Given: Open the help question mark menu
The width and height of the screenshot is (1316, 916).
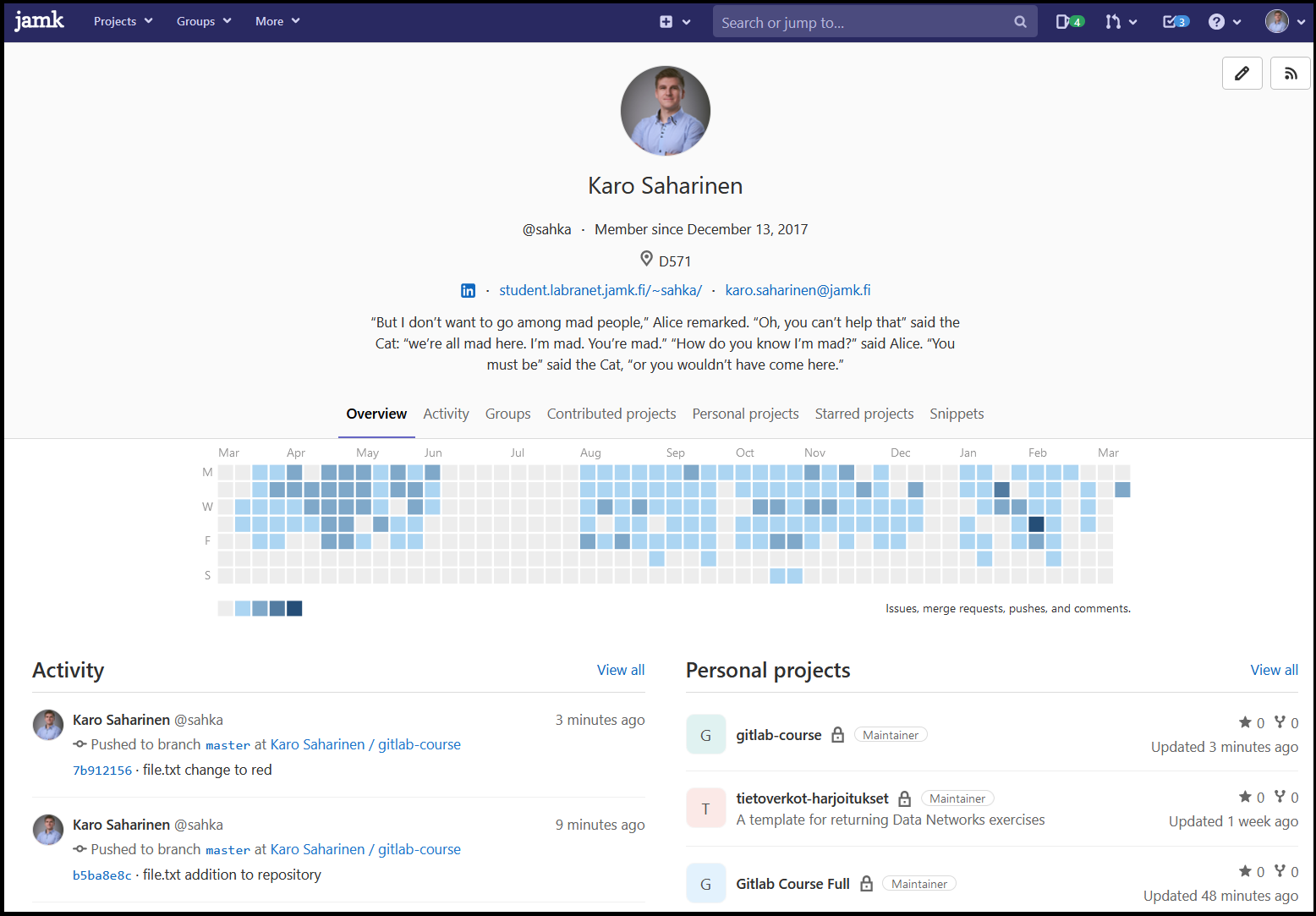Looking at the screenshot, I should [1224, 22].
